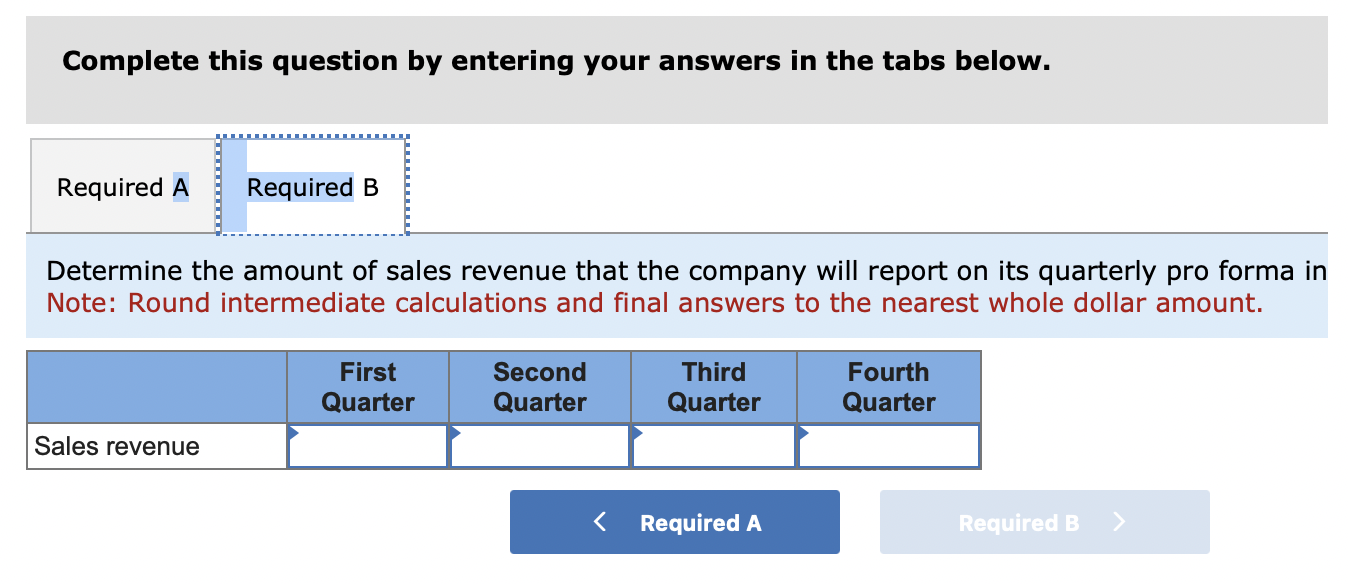Click the grayed Required B navigation button
Viewport: 1348px width, 584px height.
click(x=1044, y=521)
